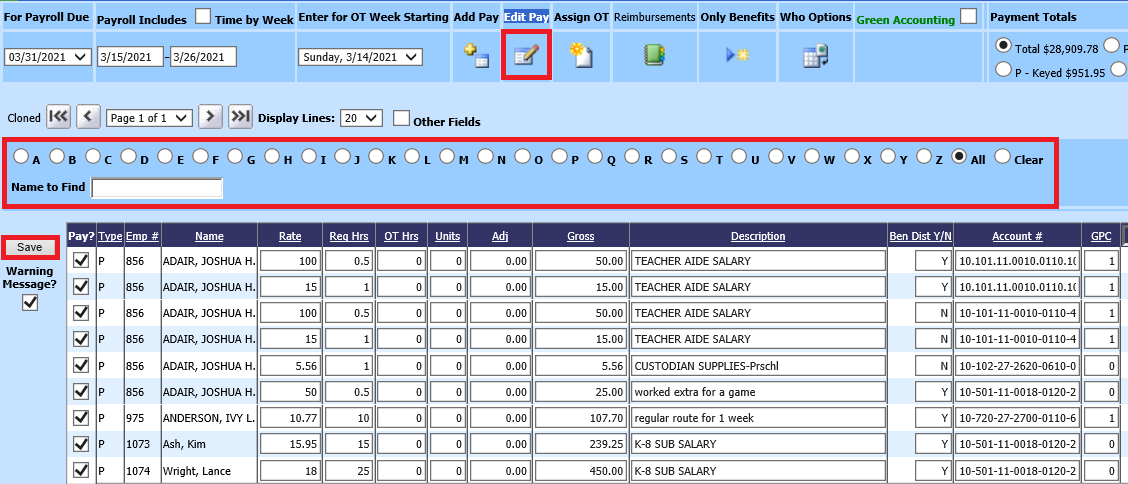Open the Reimbursements book icon
Image resolution: width=1128 pixels, height=484 pixels.
click(654, 57)
